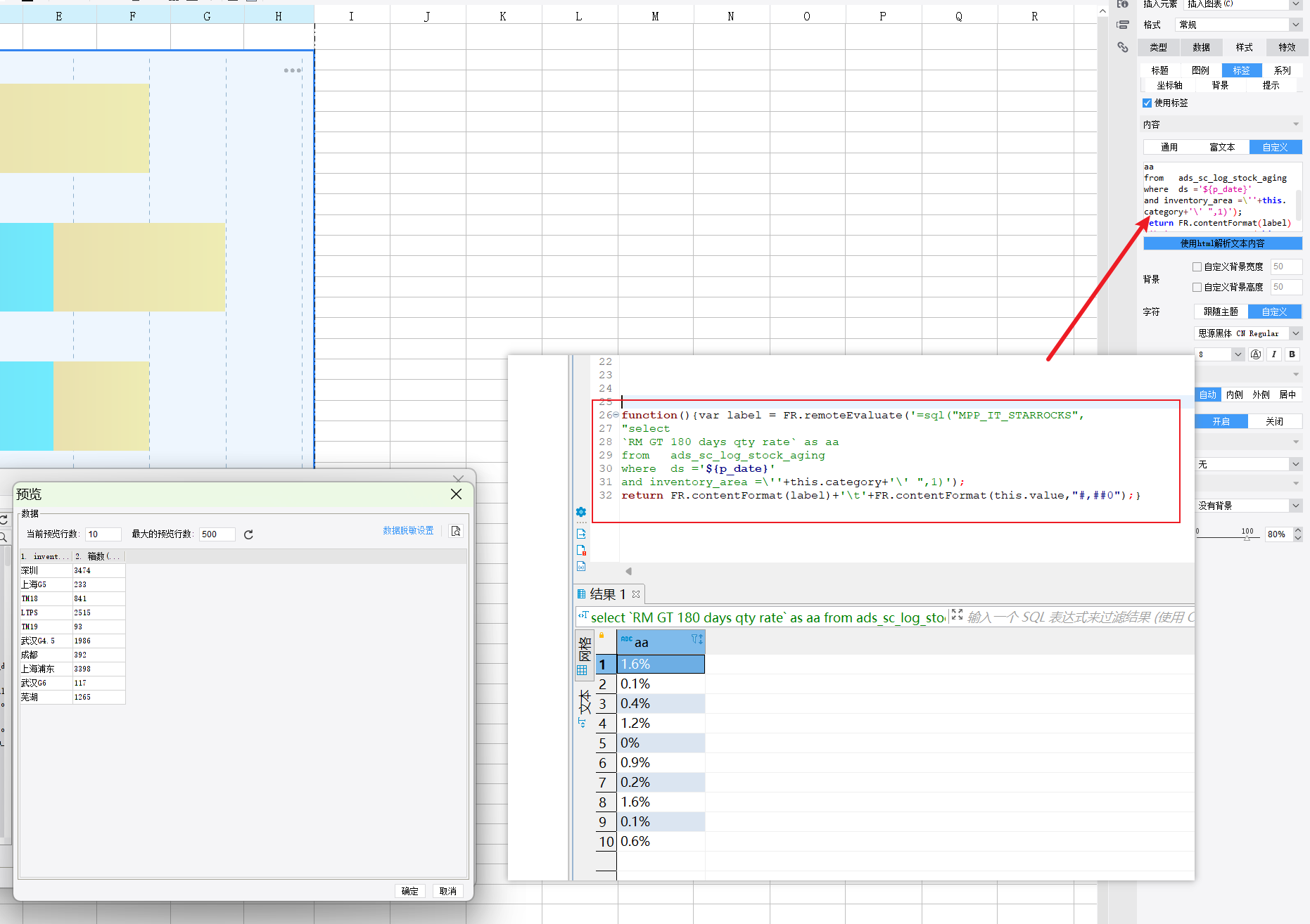The image size is (1310, 924).
Task: Click the chart ellipsis options icon
Action: point(293,70)
